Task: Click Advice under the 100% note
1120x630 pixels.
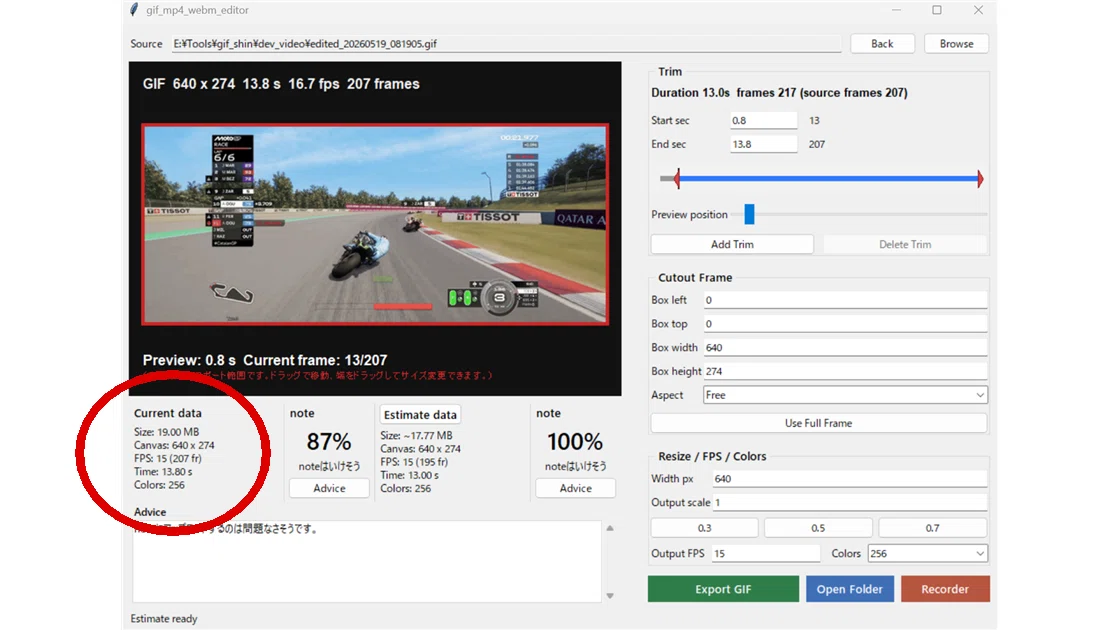Action: click(x=576, y=489)
